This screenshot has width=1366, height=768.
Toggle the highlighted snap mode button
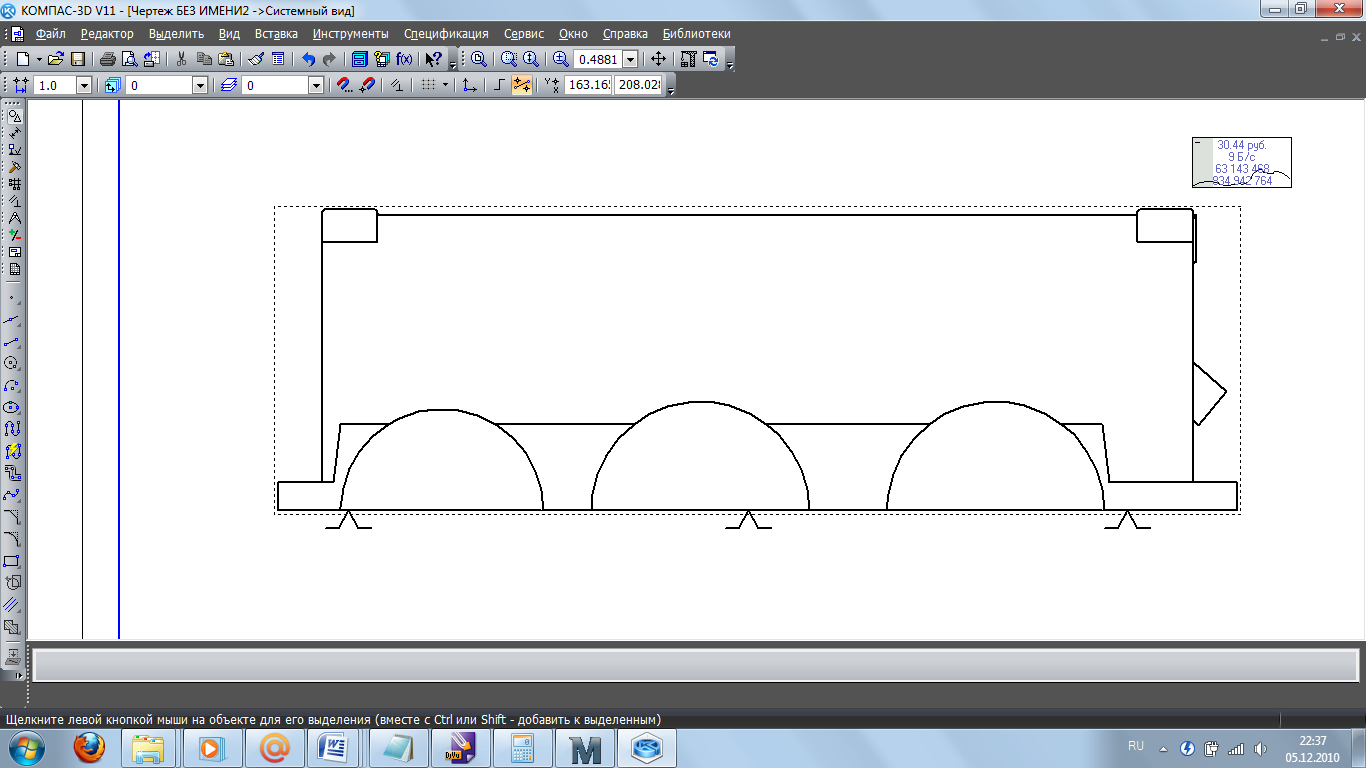522,86
